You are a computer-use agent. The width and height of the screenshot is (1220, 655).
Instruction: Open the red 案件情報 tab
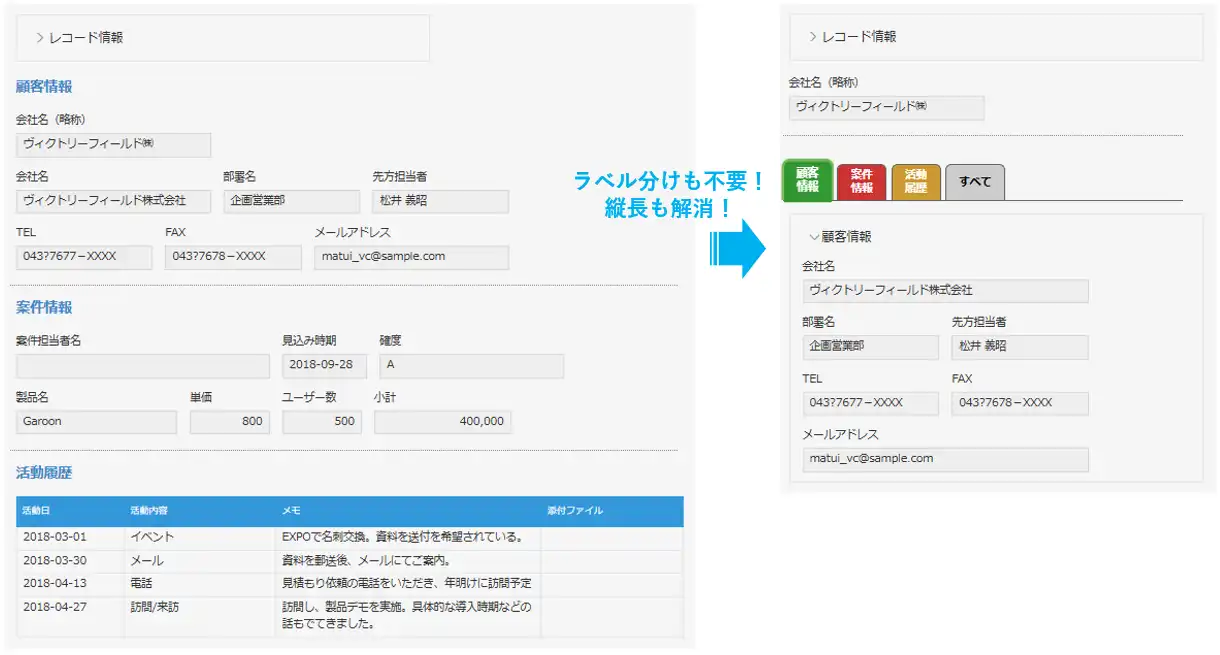861,182
